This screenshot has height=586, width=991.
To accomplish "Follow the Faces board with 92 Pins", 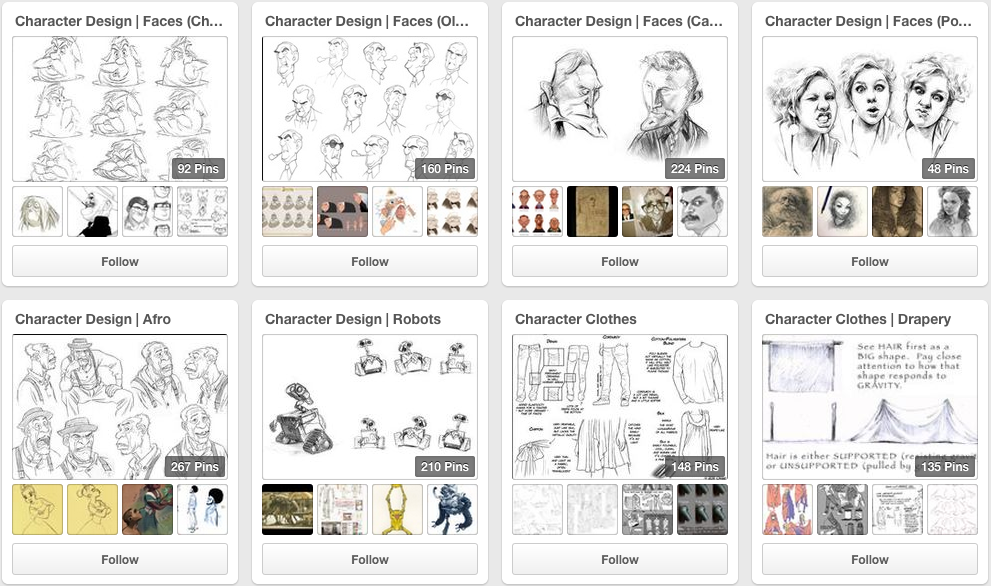I will tap(119, 262).
